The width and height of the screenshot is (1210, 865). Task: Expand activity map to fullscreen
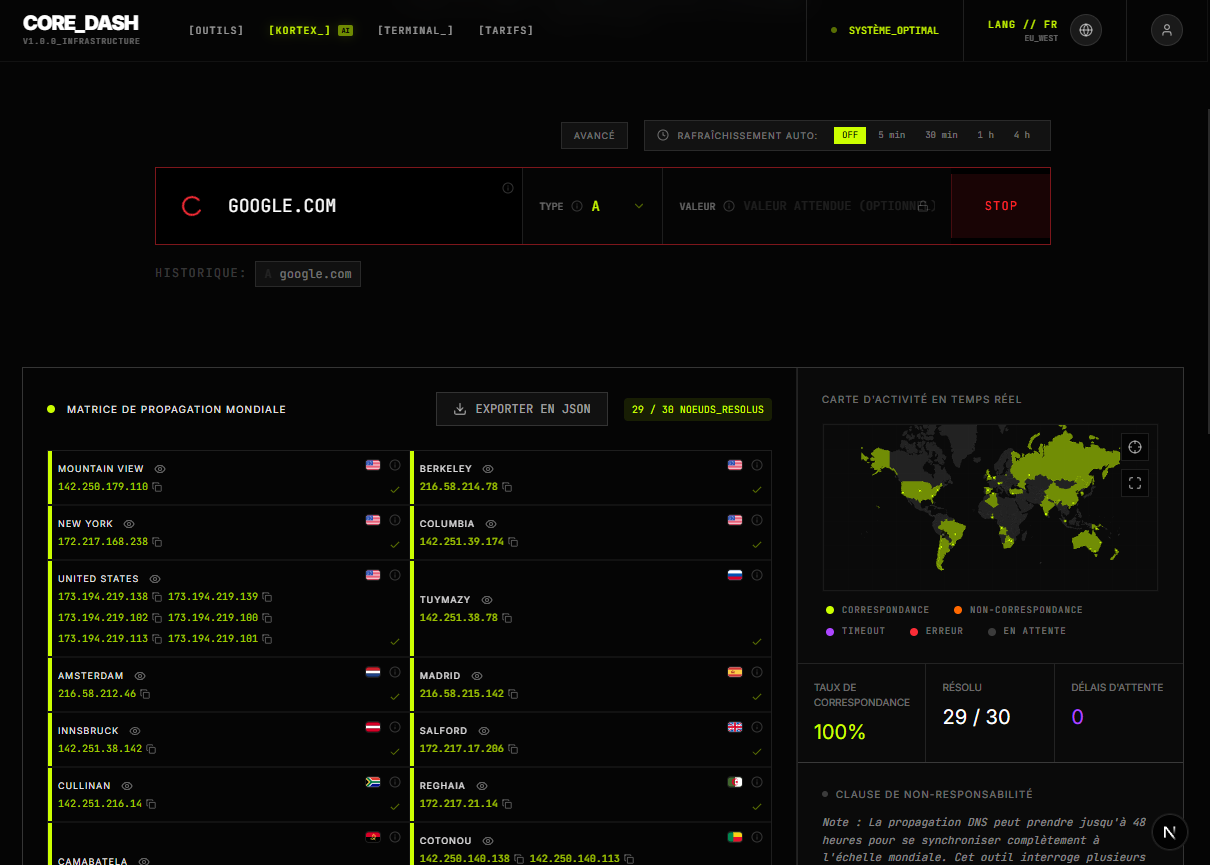pyautogui.click(x=1134, y=483)
